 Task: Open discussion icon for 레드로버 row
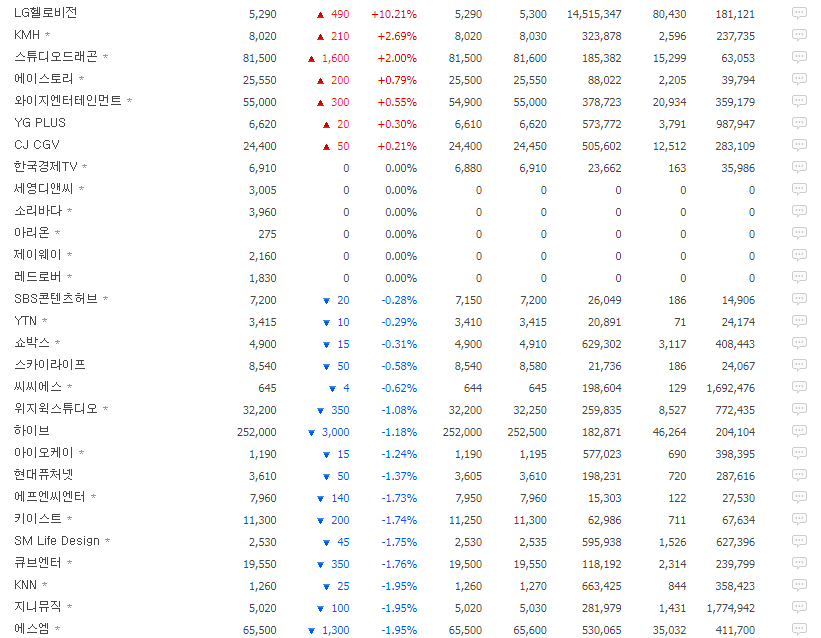click(x=799, y=277)
